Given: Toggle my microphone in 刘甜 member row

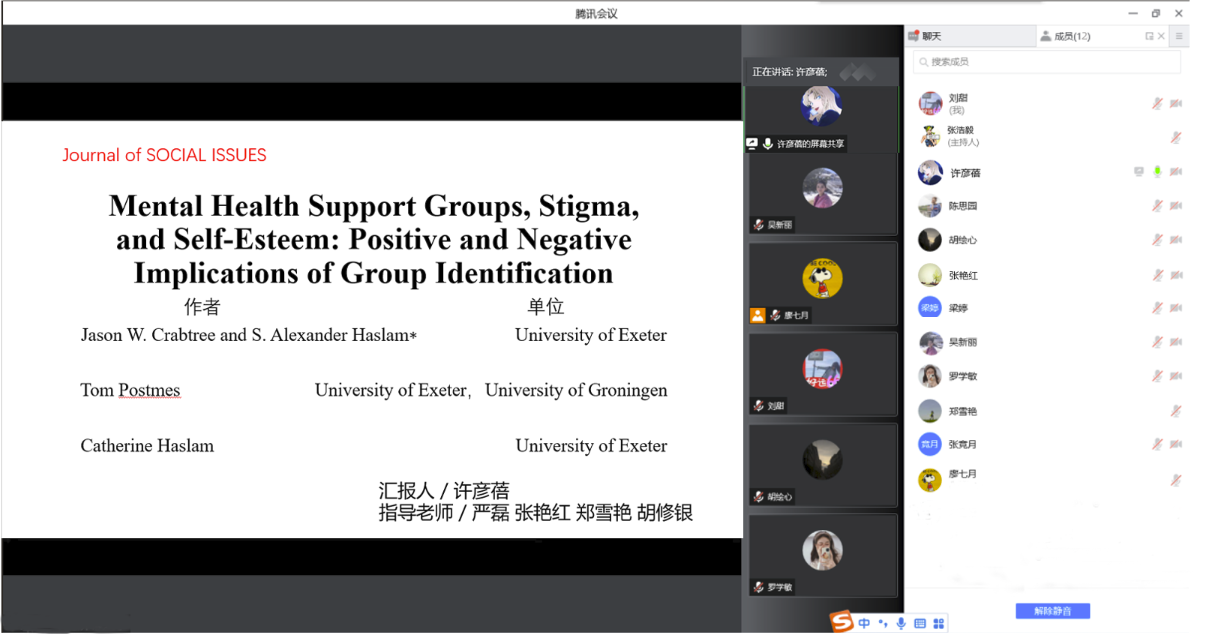Looking at the screenshot, I should (x=1157, y=103).
